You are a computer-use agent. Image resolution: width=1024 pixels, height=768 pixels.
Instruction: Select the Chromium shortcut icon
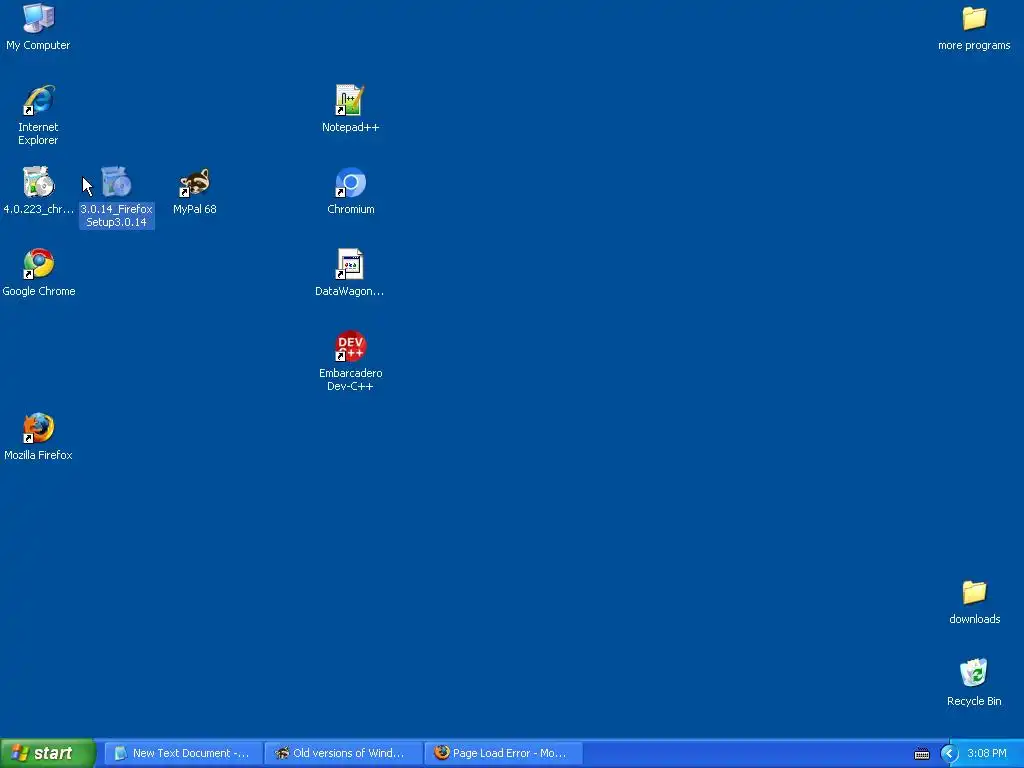click(x=350, y=182)
